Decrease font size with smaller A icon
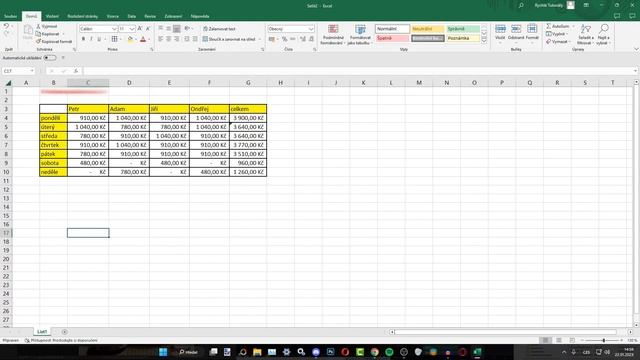 [148, 29]
